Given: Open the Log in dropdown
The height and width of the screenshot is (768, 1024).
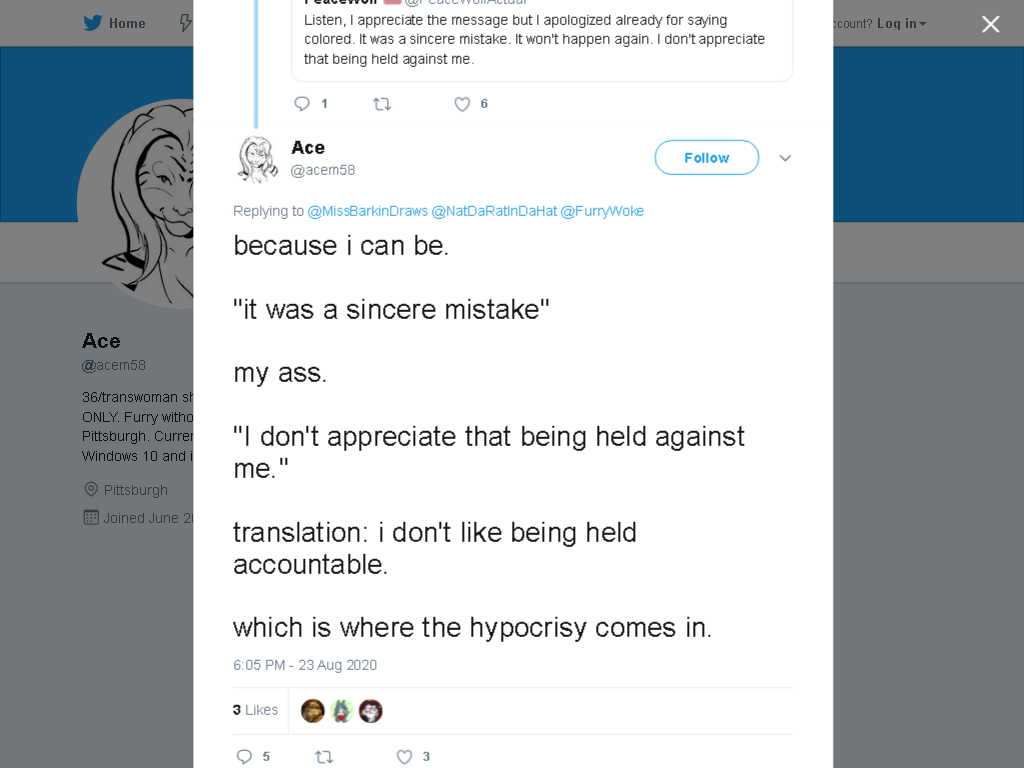Looking at the screenshot, I should [x=901, y=24].
